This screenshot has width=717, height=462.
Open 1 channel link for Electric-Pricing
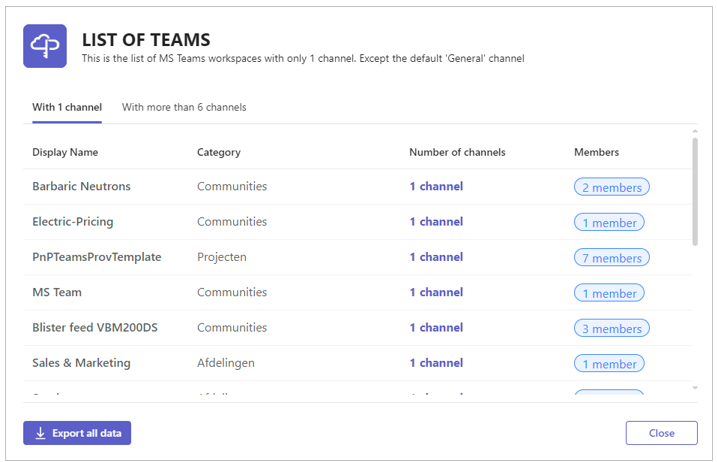pyautogui.click(x=436, y=221)
